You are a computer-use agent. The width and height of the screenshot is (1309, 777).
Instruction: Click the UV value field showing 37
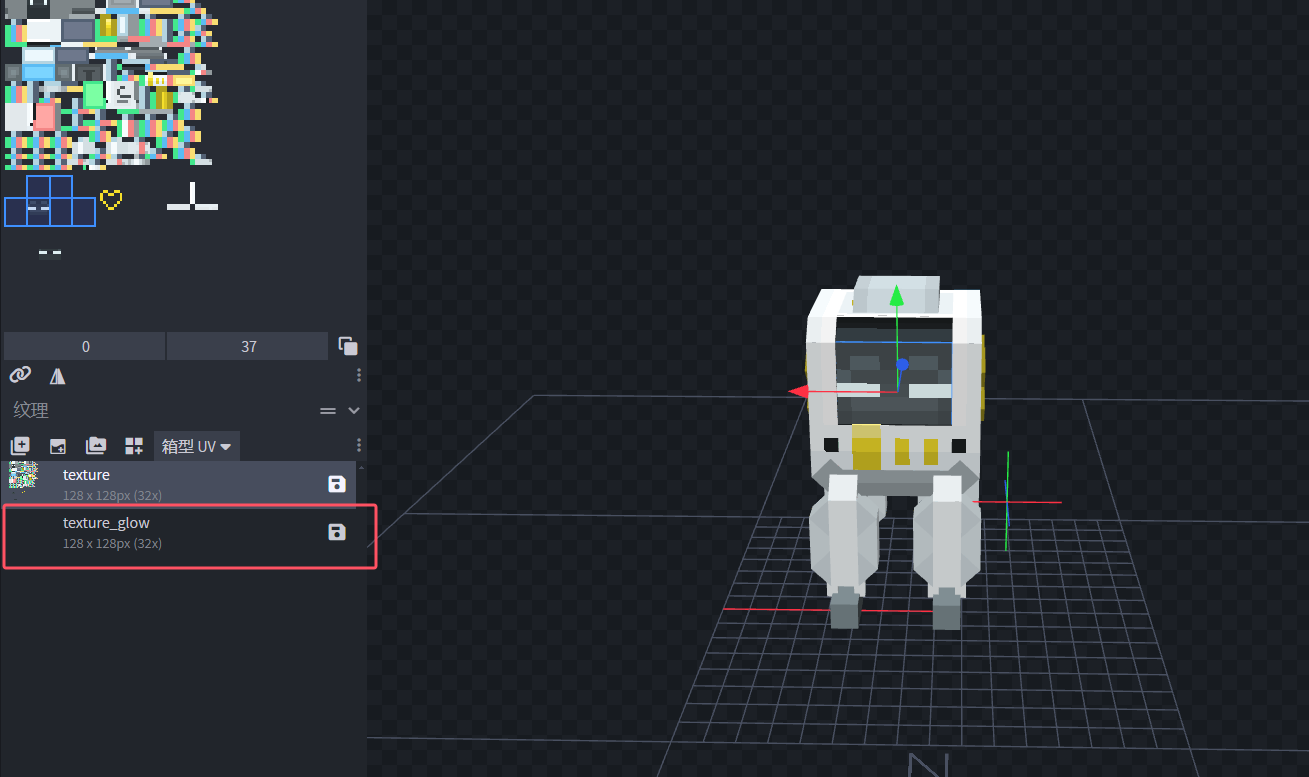click(x=248, y=346)
